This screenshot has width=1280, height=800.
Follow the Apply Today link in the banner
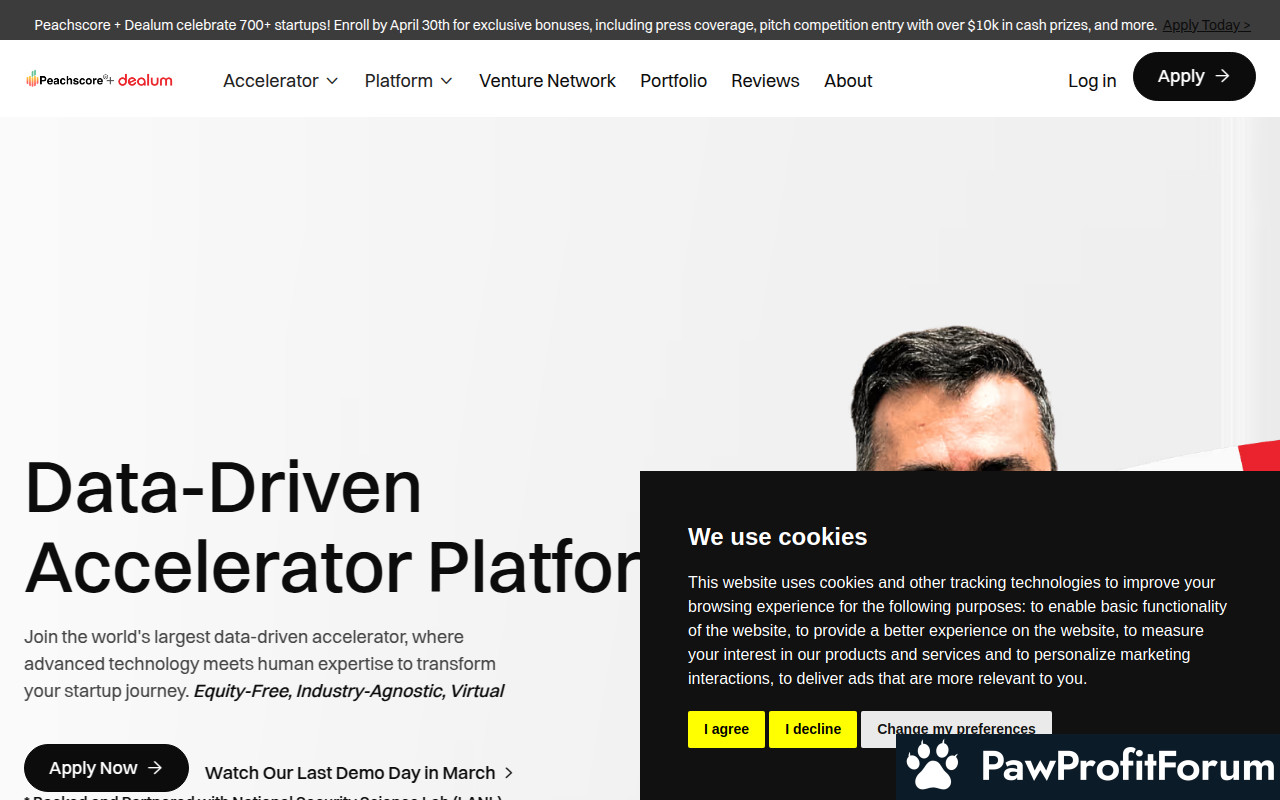click(1206, 25)
